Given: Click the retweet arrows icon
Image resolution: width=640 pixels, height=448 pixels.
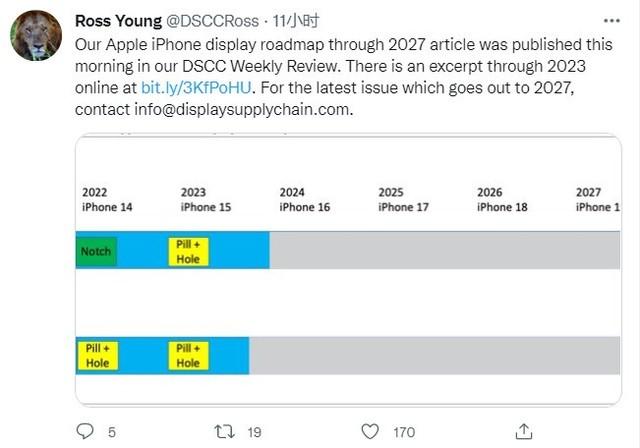Looking at the screenshot, I should tap(224, 432).
